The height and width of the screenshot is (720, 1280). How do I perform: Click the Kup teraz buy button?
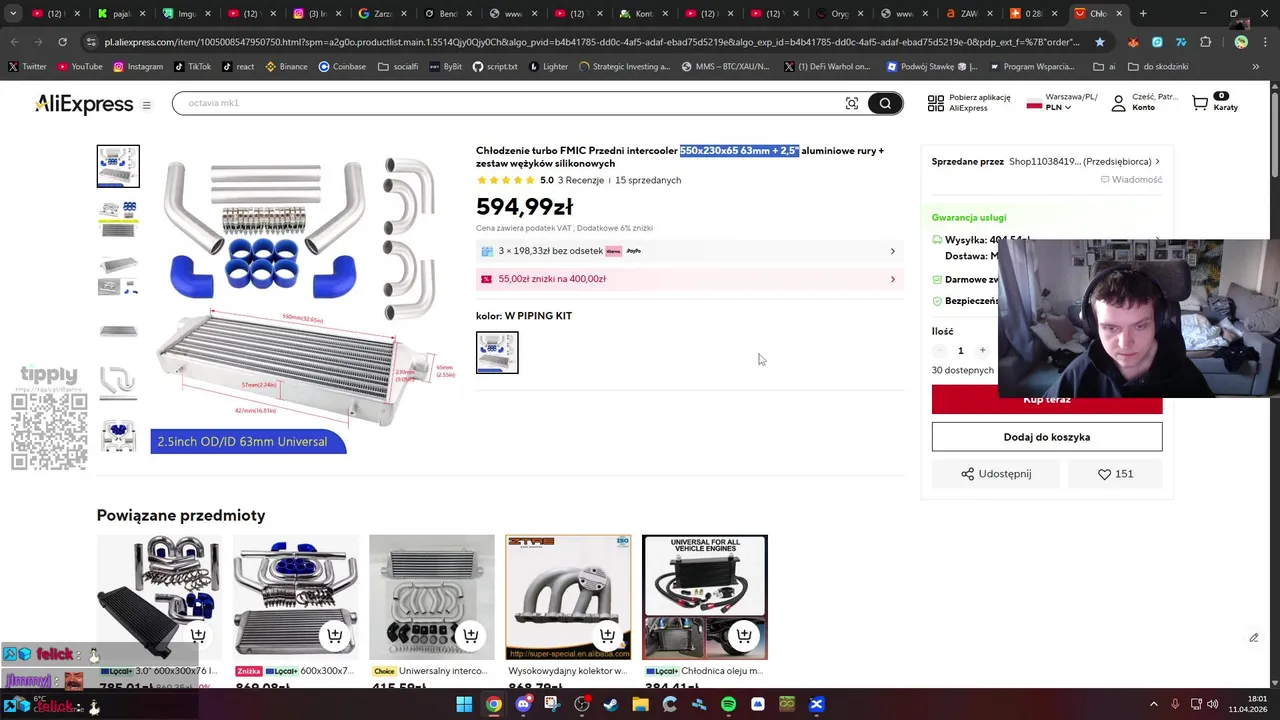pyautogui.click(x=1047, y=399)
